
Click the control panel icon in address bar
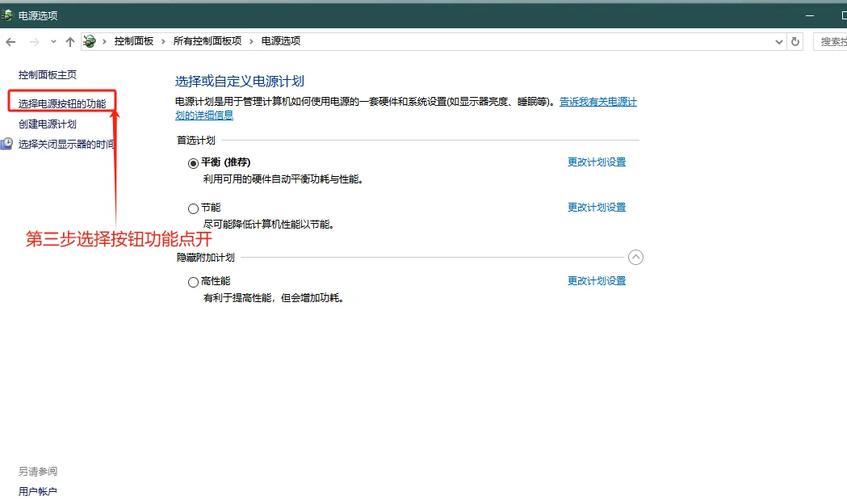tap(90, 41)
